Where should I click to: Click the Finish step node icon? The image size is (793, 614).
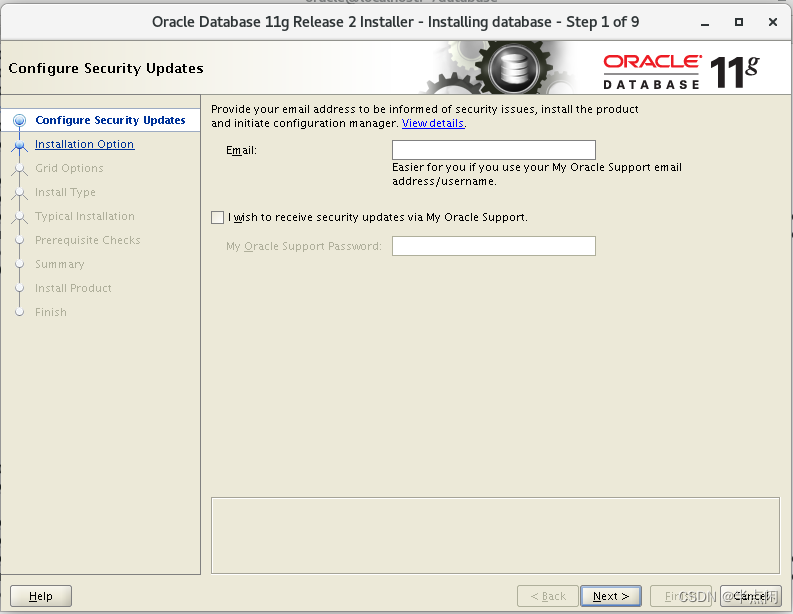19,312
